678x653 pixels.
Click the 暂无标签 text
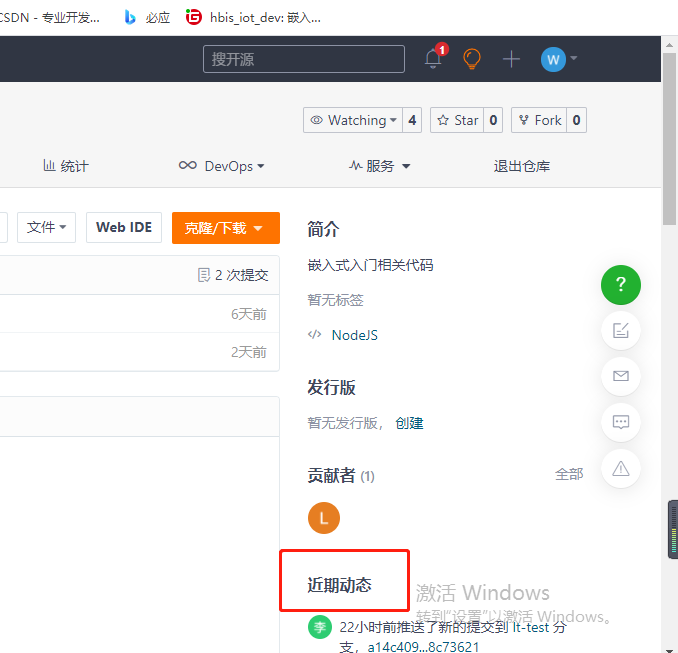tap(336, 300)
